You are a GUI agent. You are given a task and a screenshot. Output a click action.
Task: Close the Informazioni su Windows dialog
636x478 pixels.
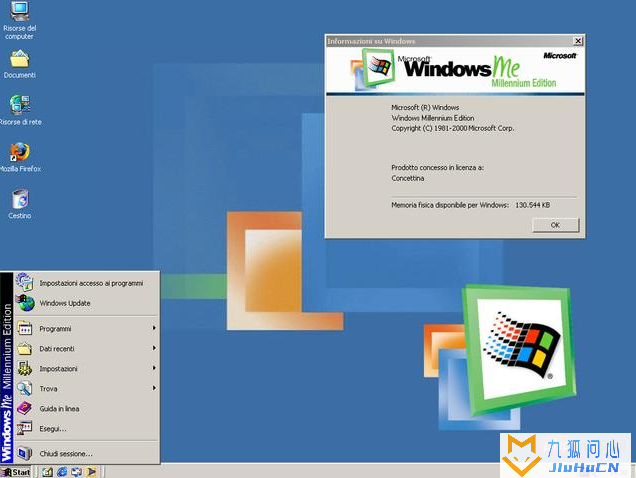[578, 41]
